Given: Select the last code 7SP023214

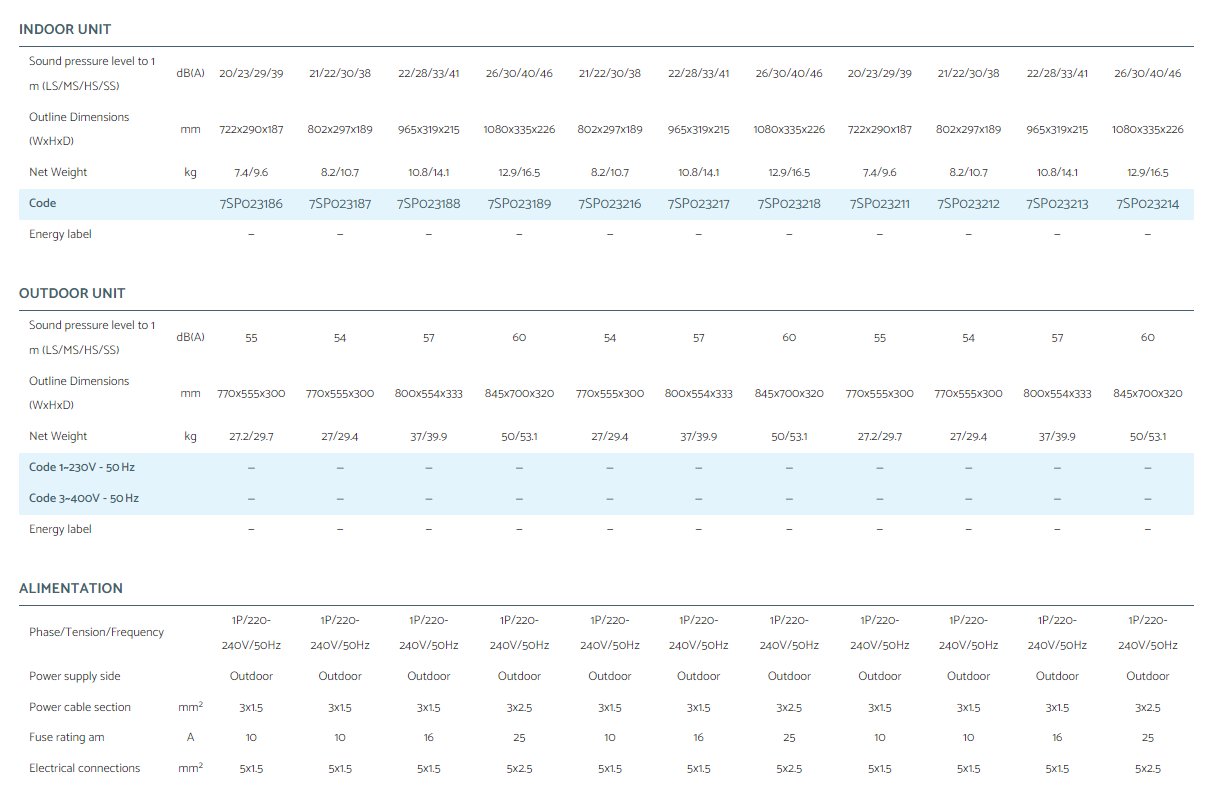Looking at the screenshot, I should click(1147, 204).
